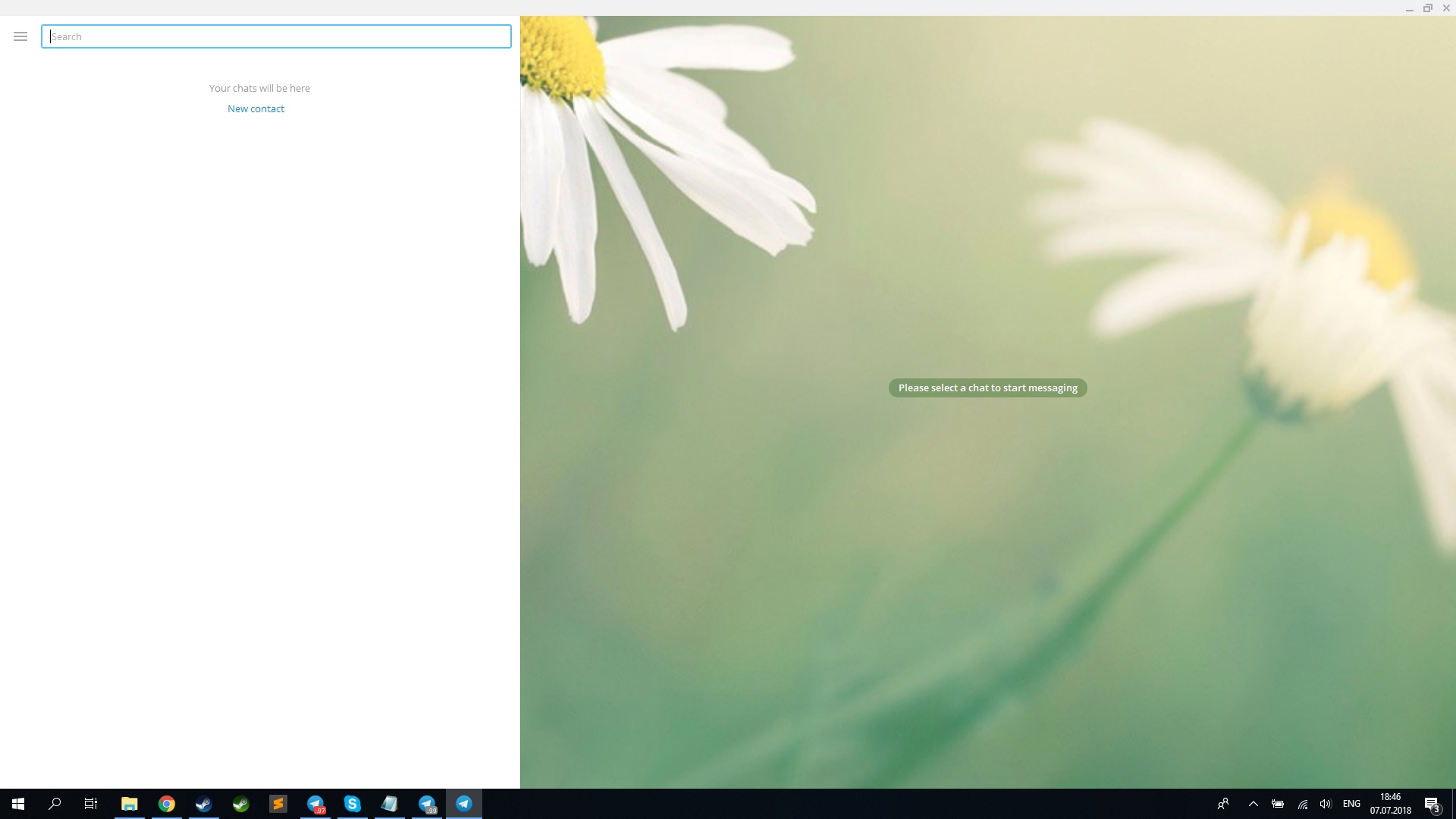Launch Skype from the taskbar

(x=353, y=804)
